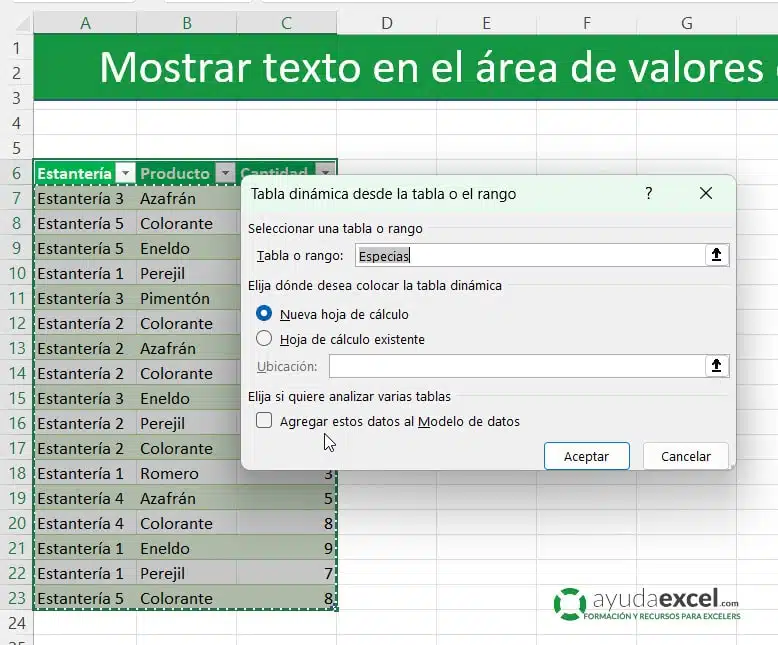Click the Cancelar button
This screenshot has width=778, height=645.
point(686,456)
